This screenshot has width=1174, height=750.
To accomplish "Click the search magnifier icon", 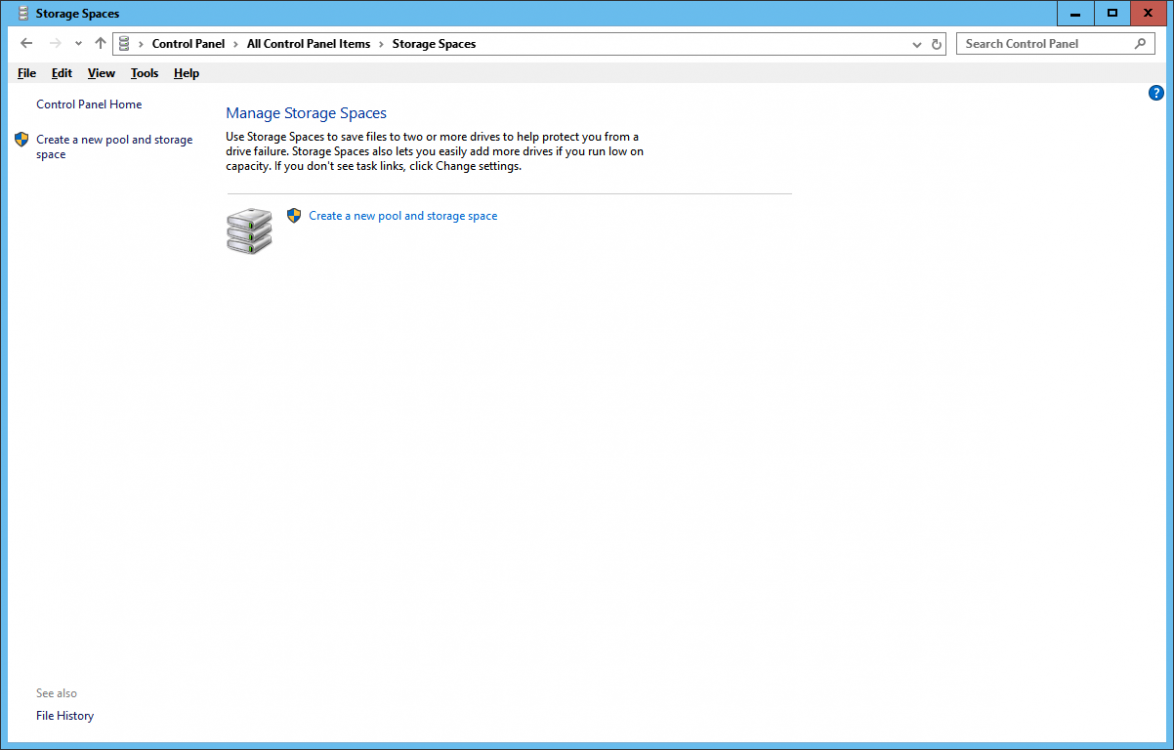I will tap(1140, 43).
